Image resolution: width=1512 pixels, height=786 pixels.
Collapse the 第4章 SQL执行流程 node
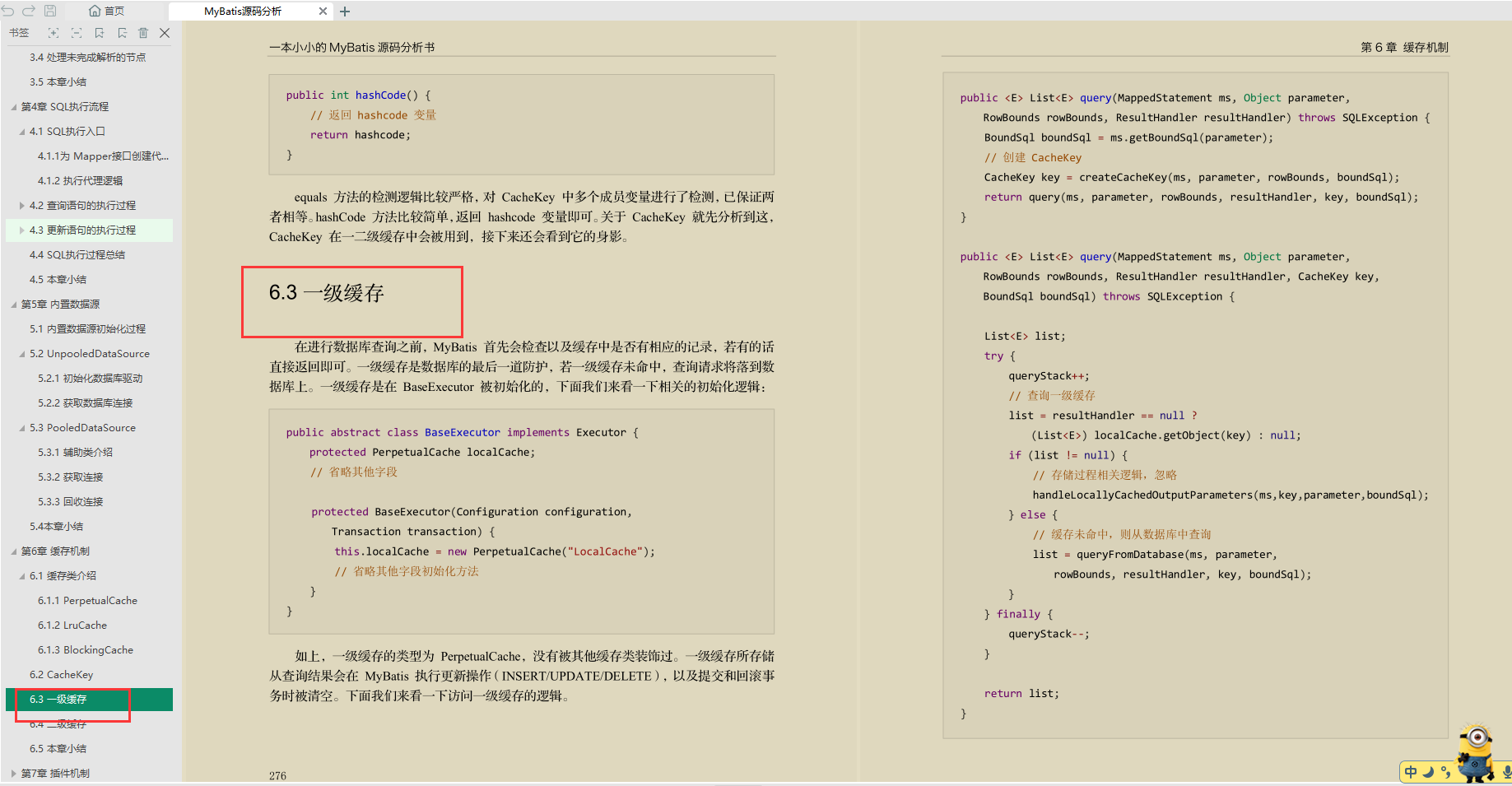(x=14, y=107)
